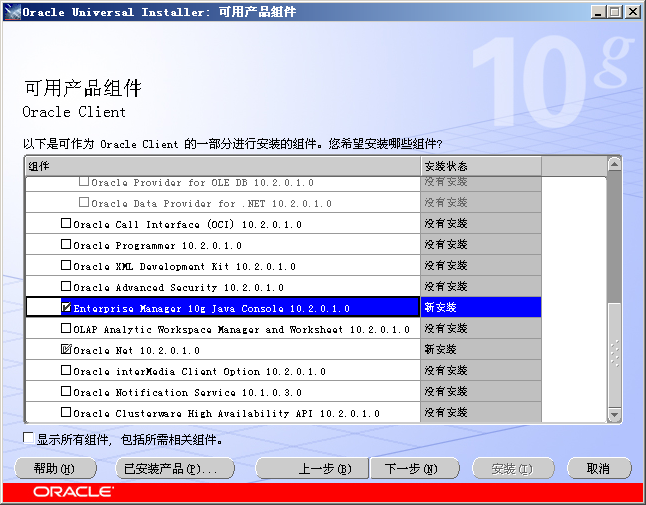
Task: Toggle 显示所有组件 checkbox
Action: click(x=28, y=438)
